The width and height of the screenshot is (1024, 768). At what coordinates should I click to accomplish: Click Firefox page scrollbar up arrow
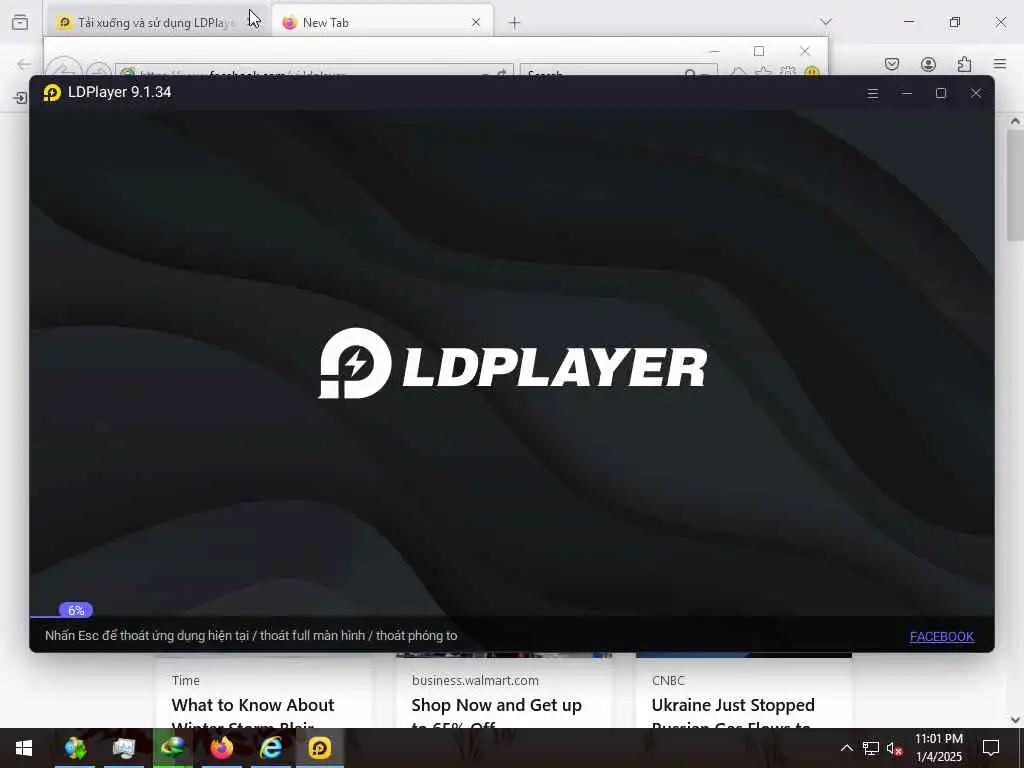[x=1015, y=121]
